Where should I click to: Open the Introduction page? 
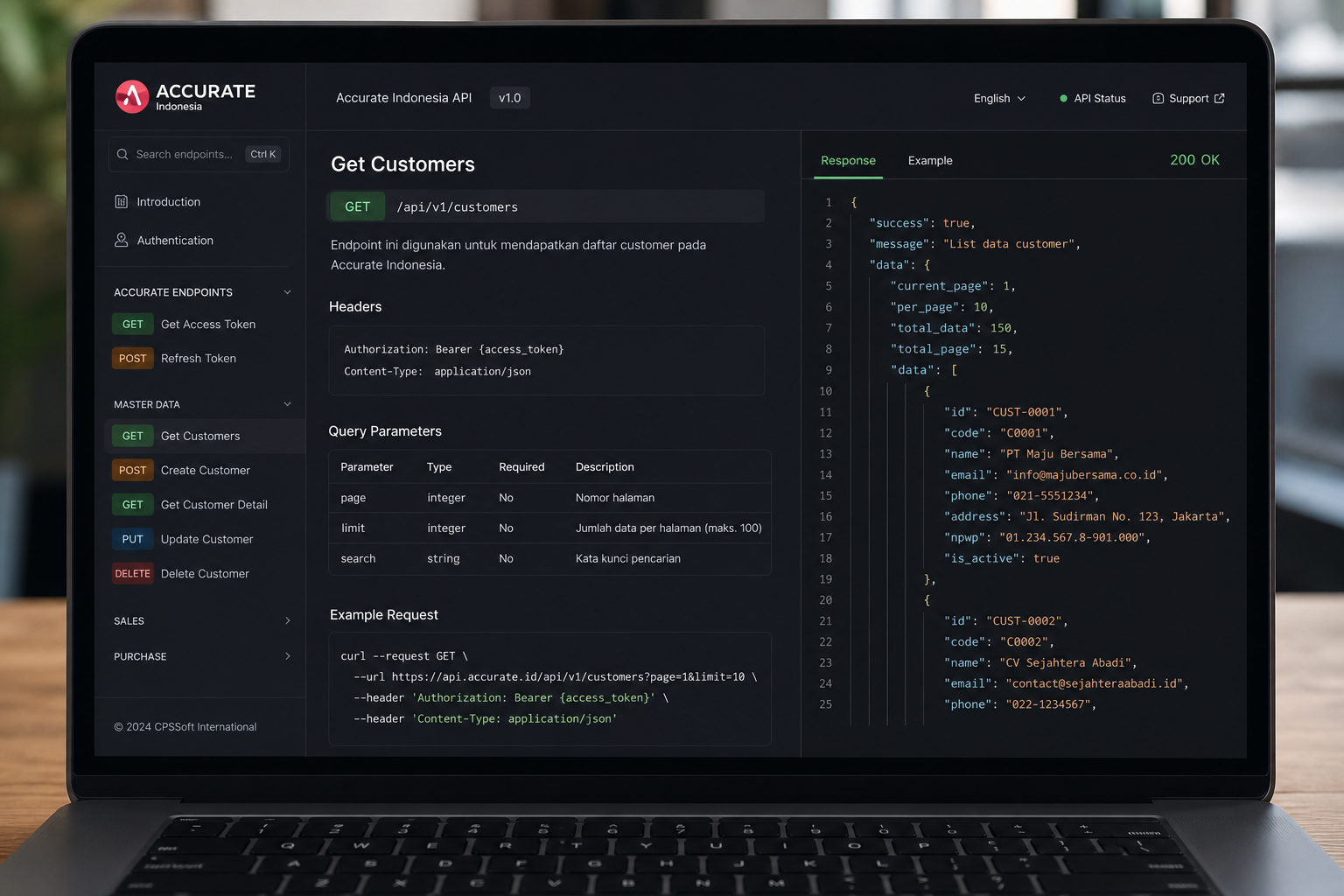point(168,202)
